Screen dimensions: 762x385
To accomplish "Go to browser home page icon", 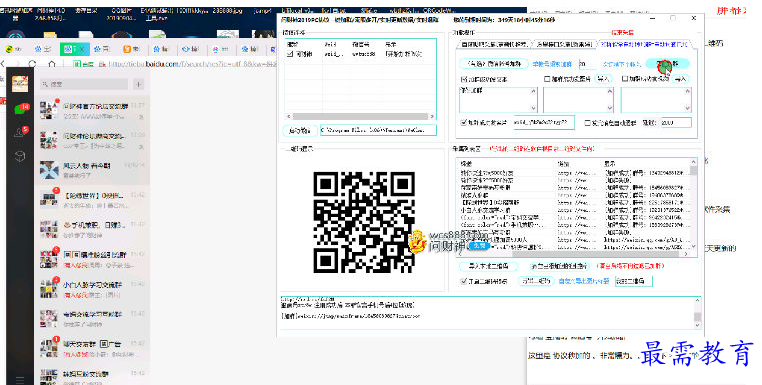I will [x=52, y=64].
